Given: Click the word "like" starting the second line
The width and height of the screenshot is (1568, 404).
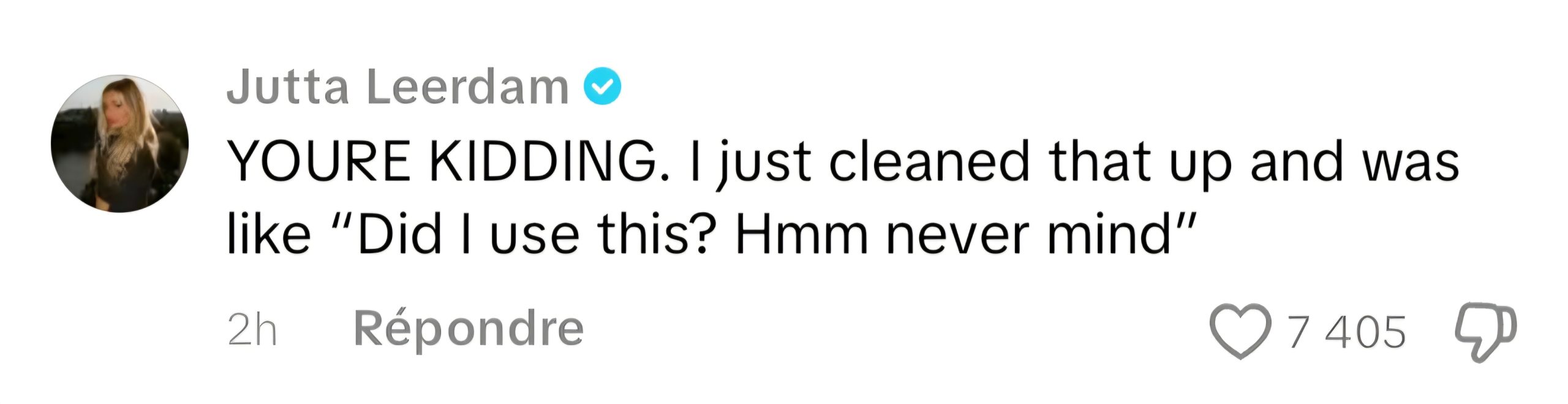Looking at the screenshot, I should pyautogui.click(x=268, y=235).
